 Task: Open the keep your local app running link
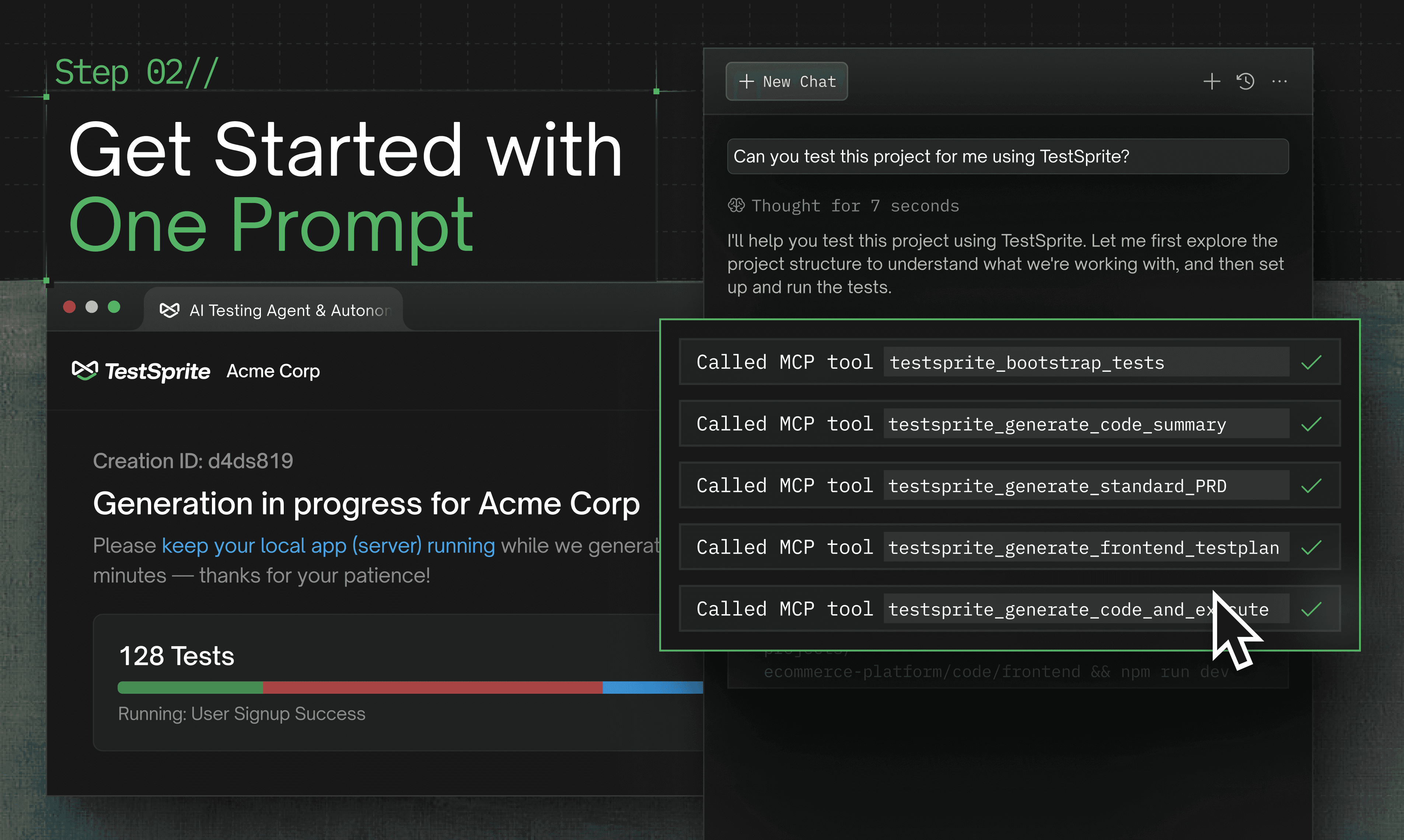pos(327,545)
